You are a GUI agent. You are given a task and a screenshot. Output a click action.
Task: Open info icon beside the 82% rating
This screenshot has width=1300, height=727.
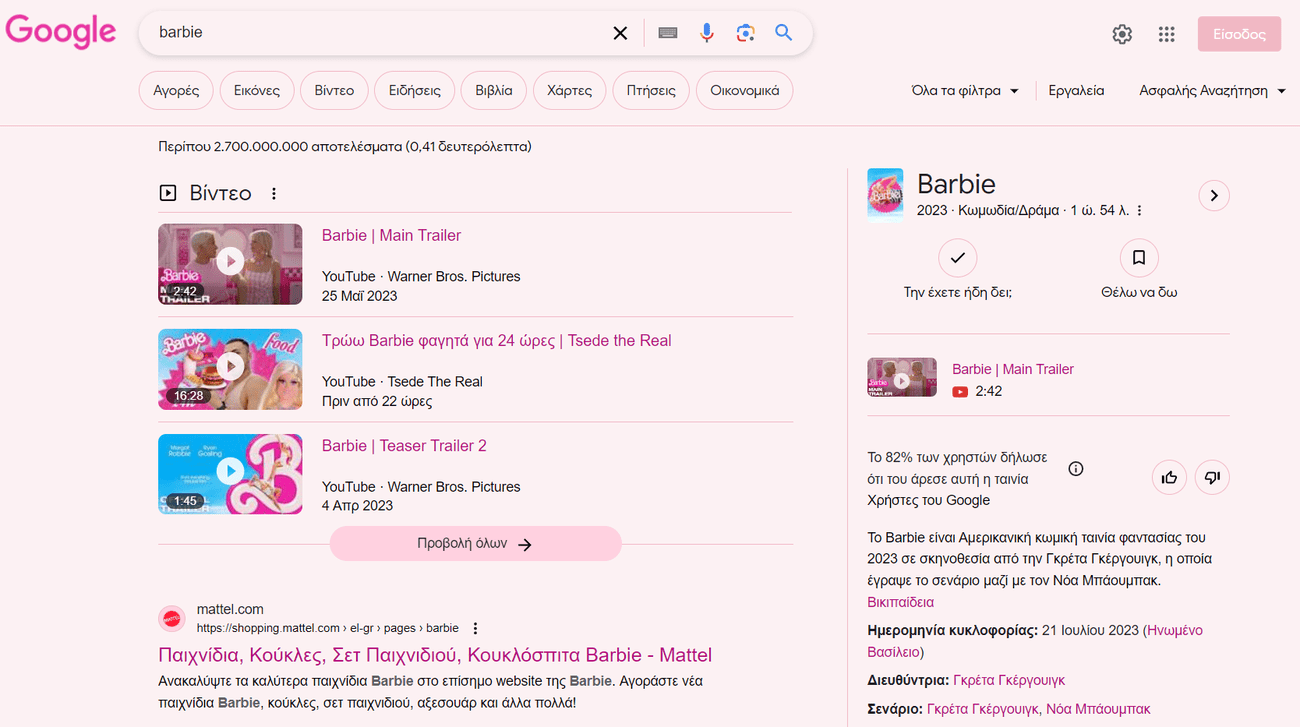[x=1076, y=468]
